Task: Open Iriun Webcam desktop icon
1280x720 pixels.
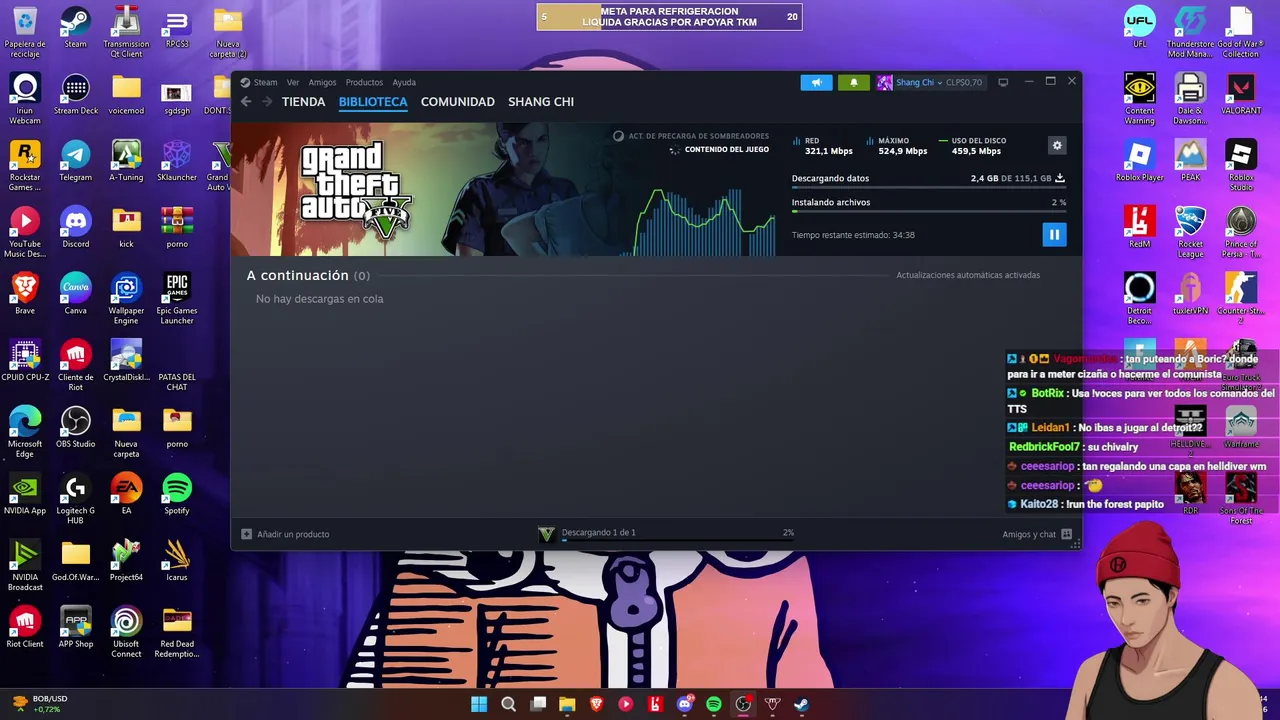Action: click(25, 99)
